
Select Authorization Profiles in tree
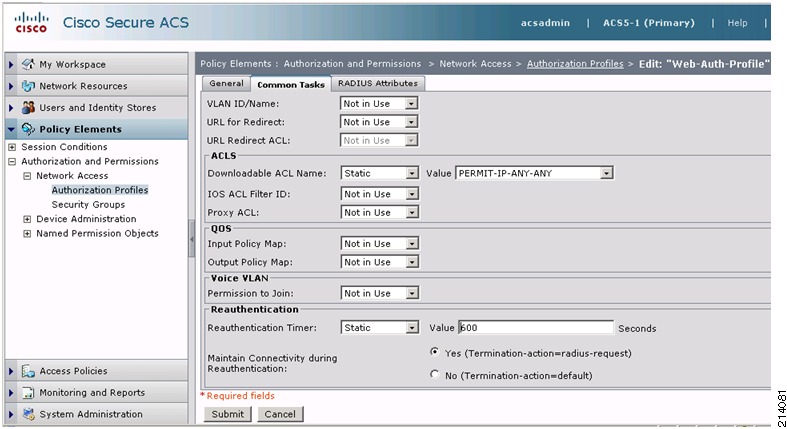[100, 190]
